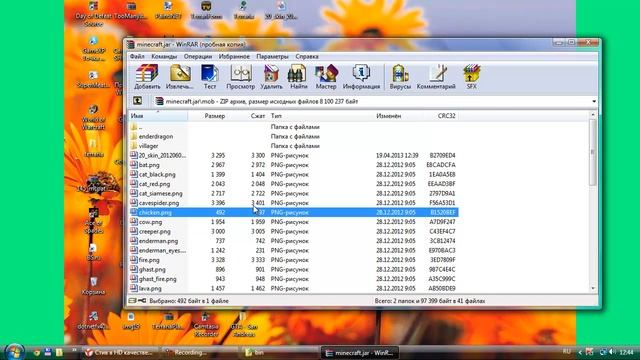640x360 pixels.
Task: Click the file list scroll up arrow
Action: 593,115
